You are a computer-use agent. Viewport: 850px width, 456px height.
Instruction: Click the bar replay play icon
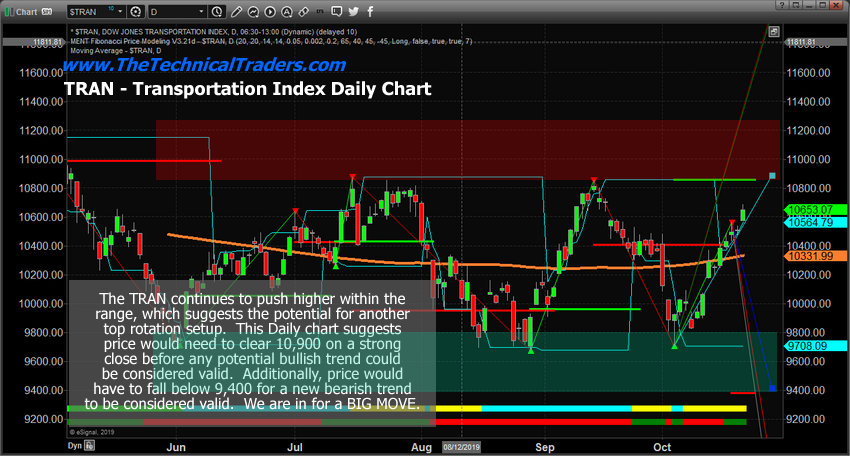[270, 11]
